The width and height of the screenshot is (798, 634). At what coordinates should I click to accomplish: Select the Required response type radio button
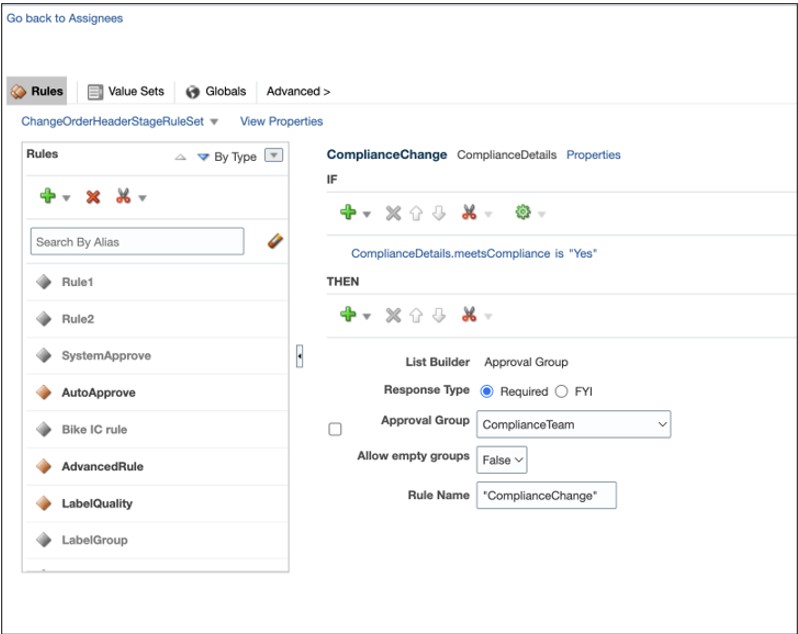[x=487, y=391]
